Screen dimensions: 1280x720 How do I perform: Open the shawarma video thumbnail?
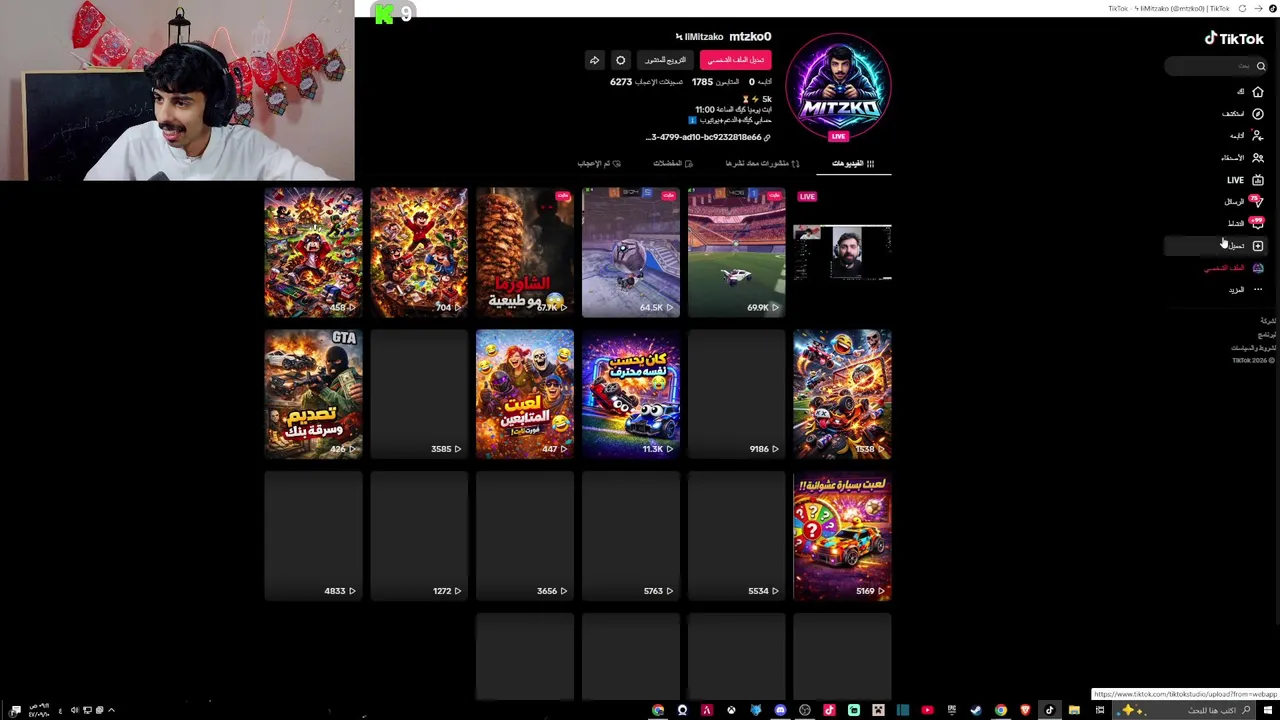525,252
